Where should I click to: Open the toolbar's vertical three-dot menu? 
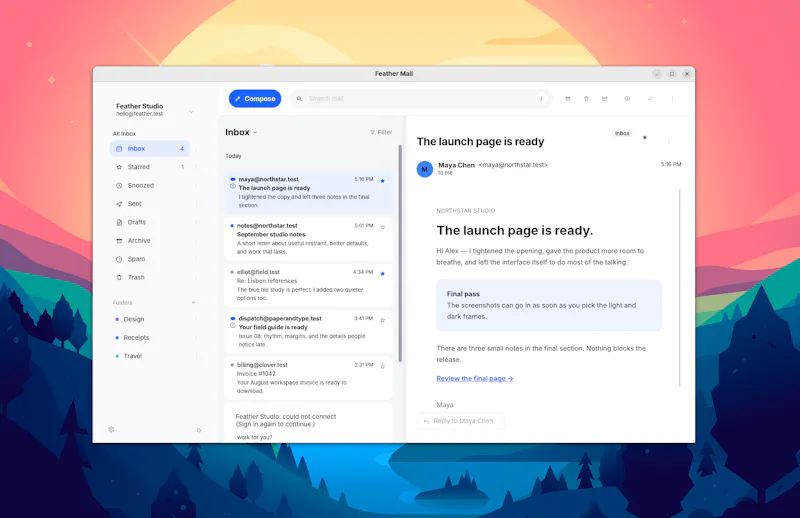pos(672,98)
